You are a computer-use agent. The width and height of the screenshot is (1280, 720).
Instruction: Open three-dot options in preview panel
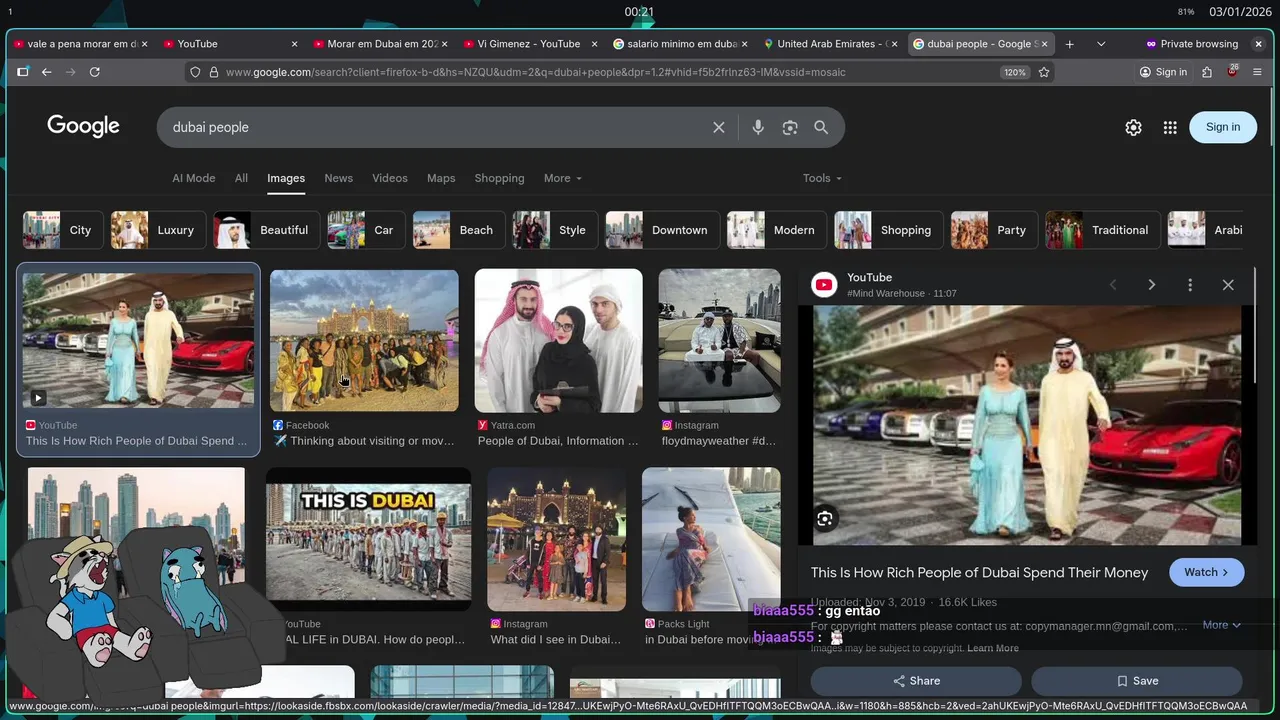pos(1190,285)
